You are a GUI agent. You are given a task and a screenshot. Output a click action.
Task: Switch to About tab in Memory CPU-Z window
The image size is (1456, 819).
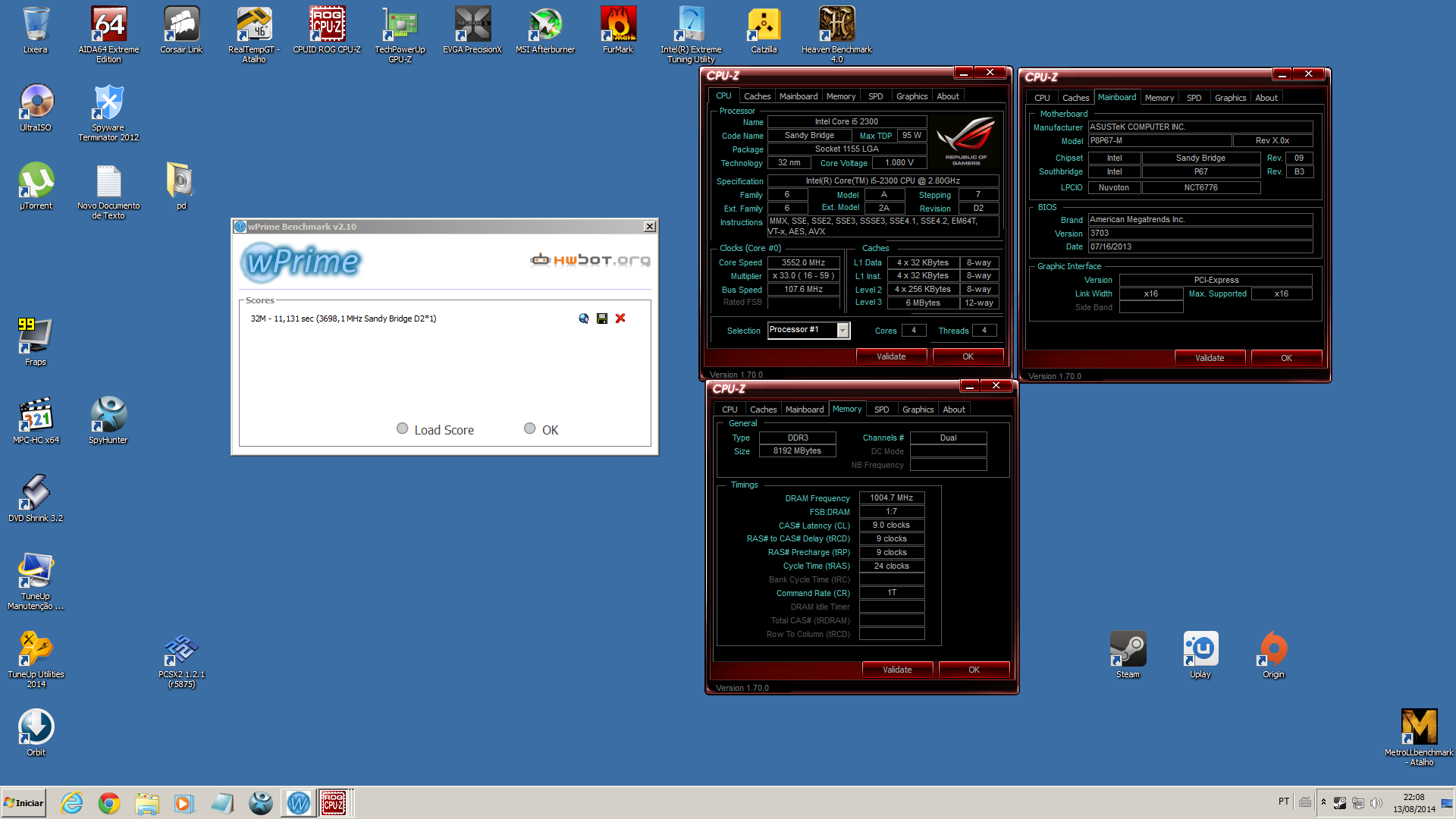click(x=954, y=409)
